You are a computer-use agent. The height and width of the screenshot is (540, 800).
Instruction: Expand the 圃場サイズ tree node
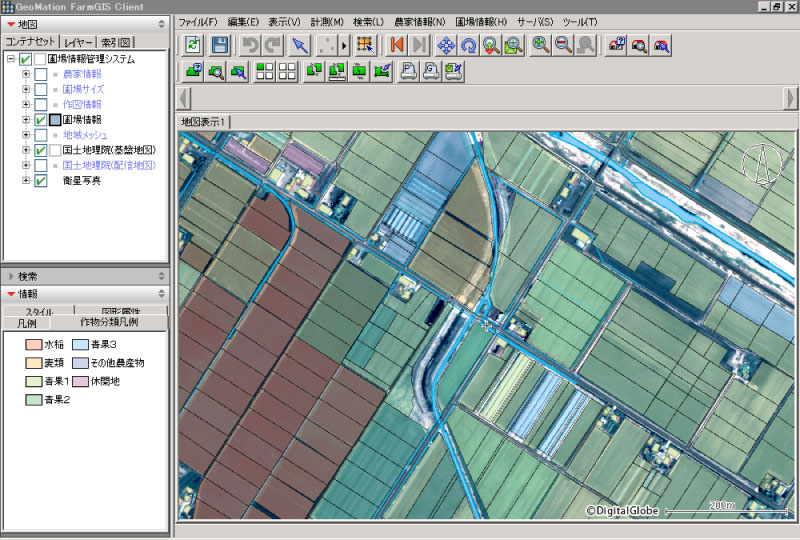(x=26, y=89)
